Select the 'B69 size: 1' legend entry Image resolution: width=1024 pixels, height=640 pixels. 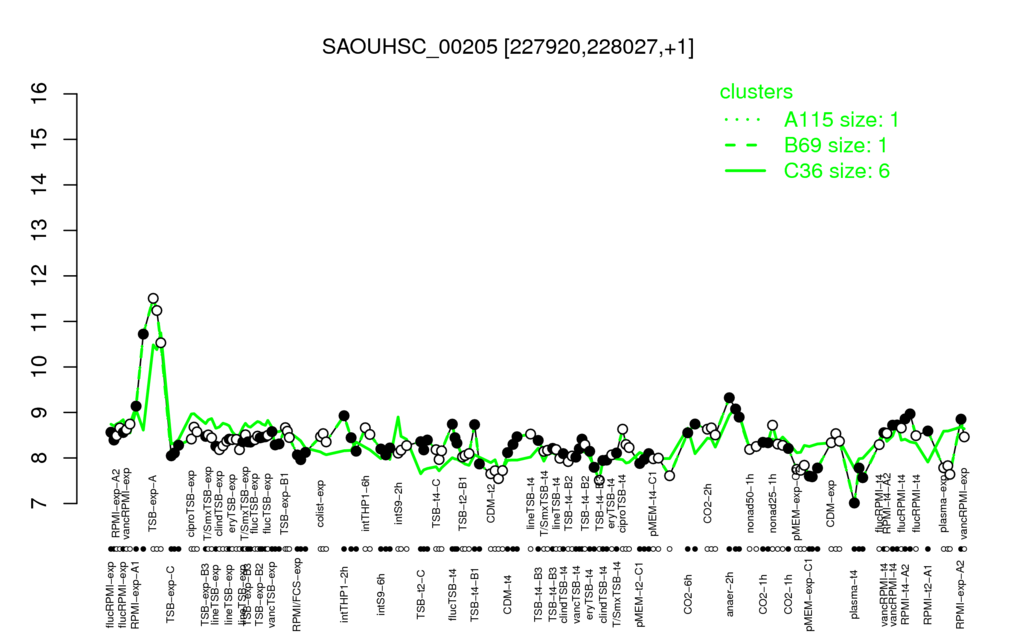pos(835,145)
